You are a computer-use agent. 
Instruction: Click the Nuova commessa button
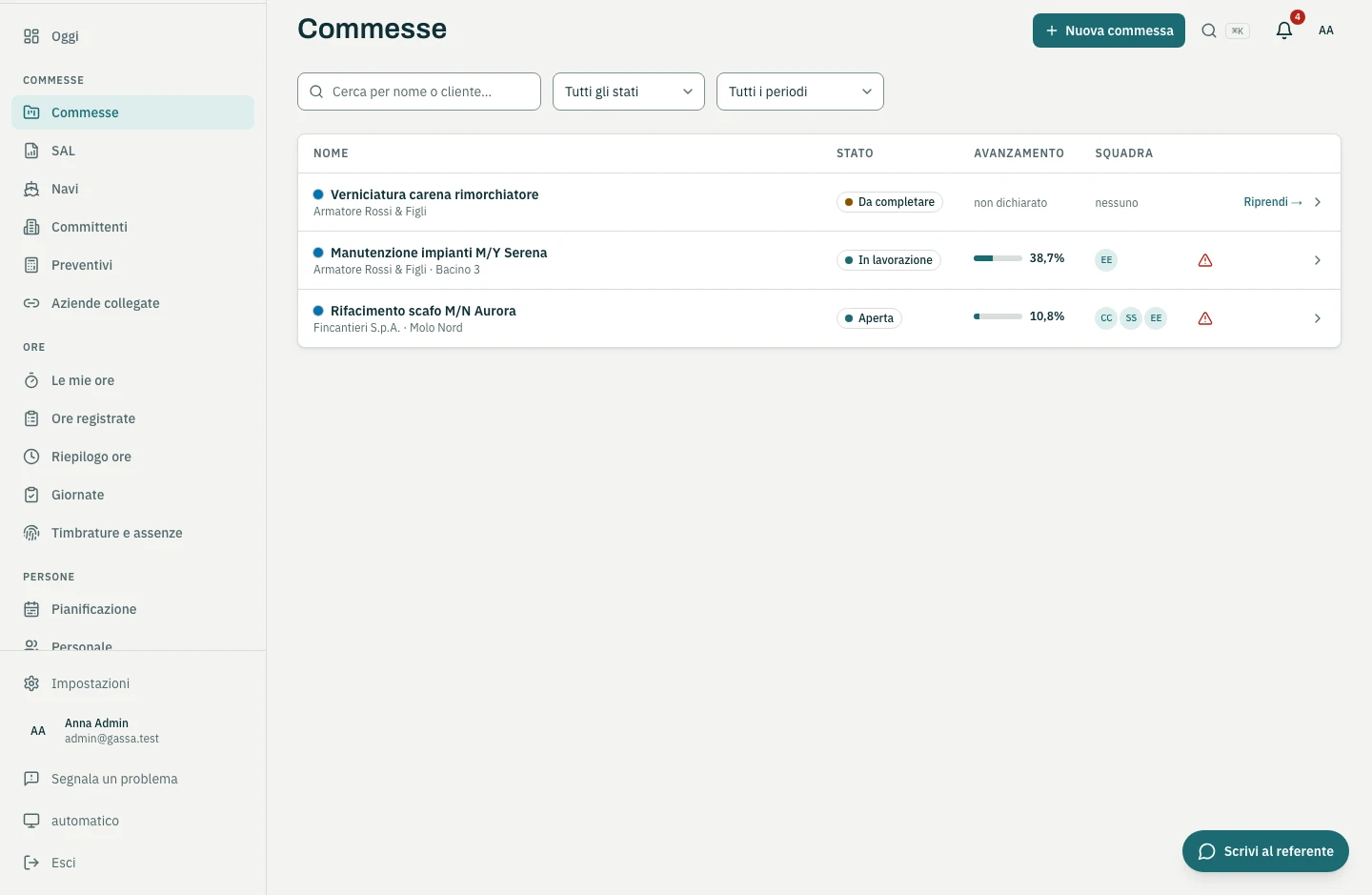click(1109, 31)
